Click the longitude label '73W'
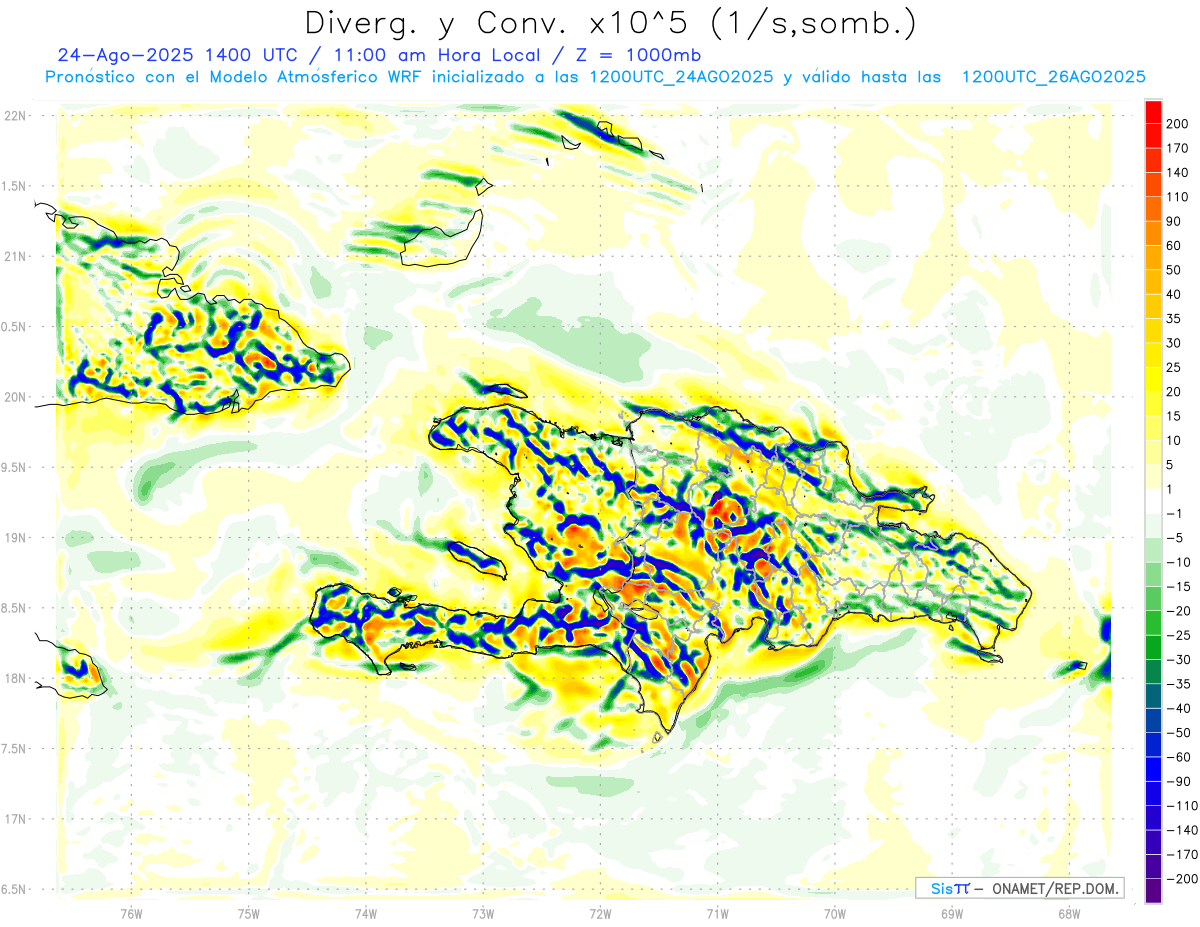This screenshot has width=1200, height=927. point(483,912)
